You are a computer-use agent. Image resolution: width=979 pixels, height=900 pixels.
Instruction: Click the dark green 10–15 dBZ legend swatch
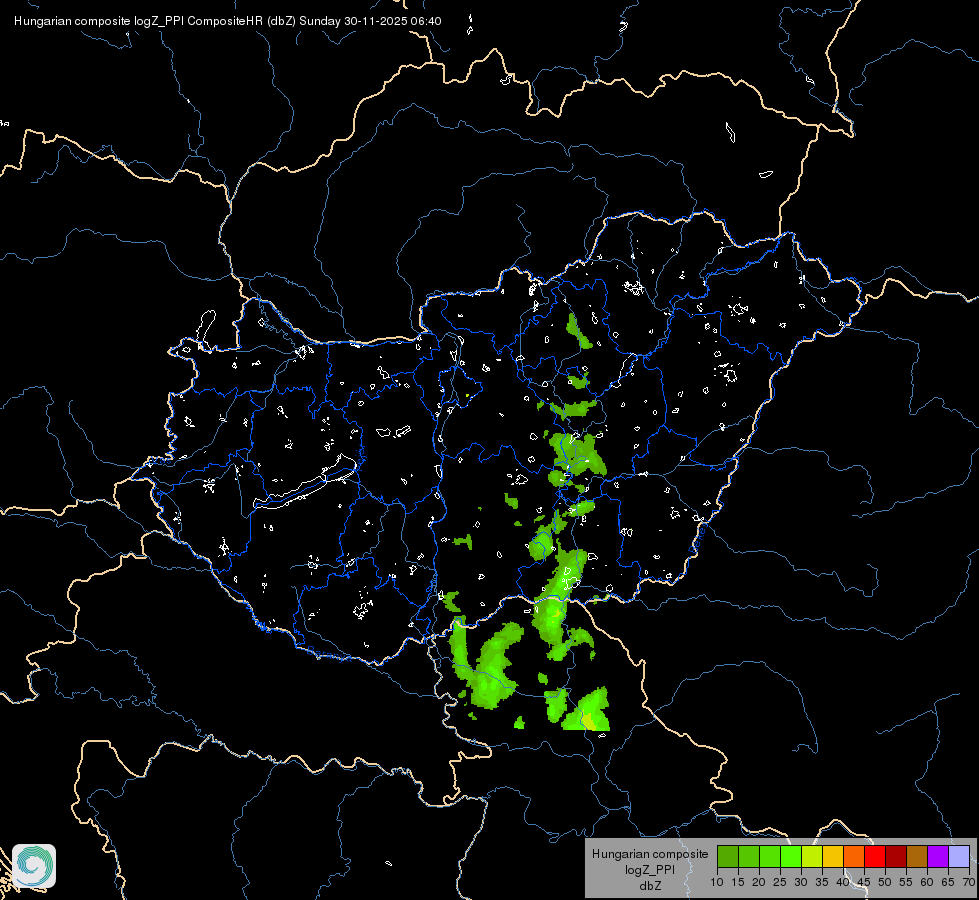[x=728, y=856]
